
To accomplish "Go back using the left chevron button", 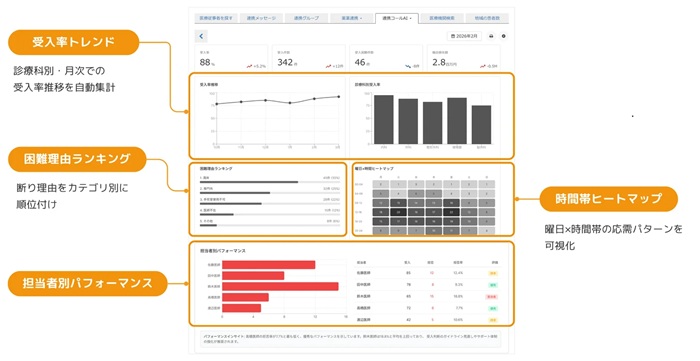I will coord(201,36).
